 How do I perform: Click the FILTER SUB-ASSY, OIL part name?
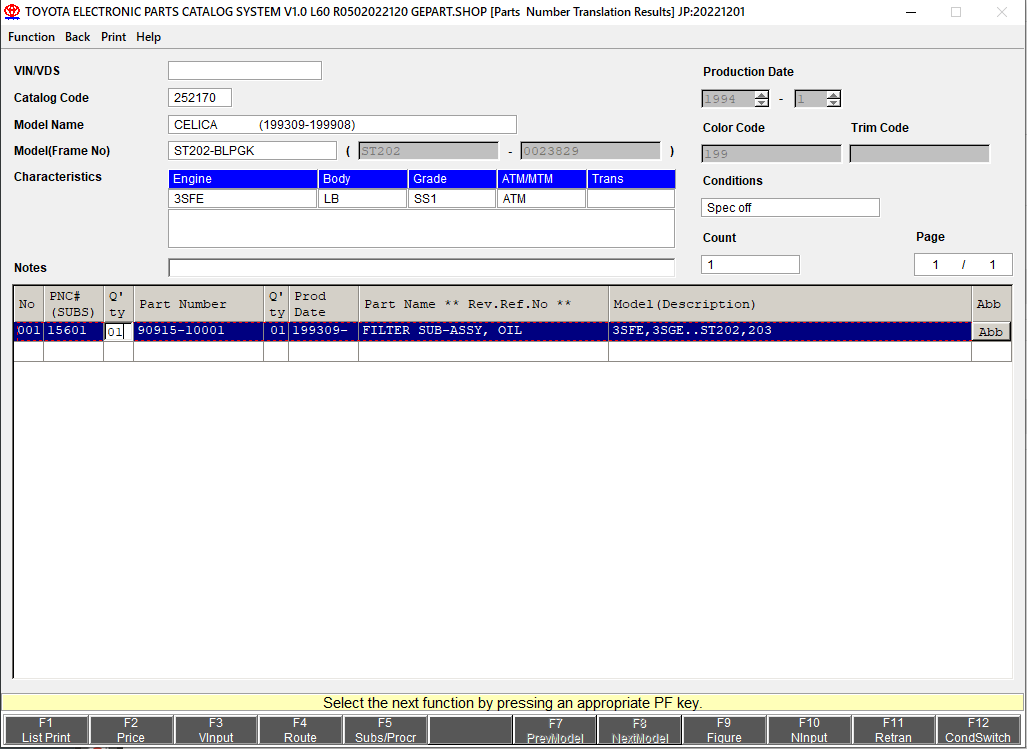coord(483,331)
